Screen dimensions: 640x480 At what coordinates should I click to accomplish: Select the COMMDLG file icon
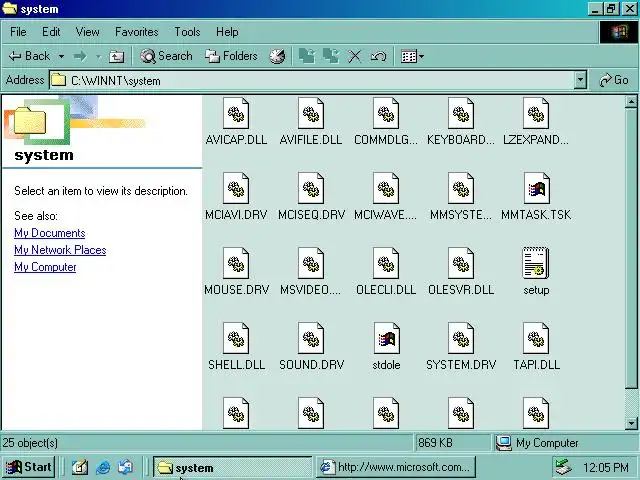click(x=386, y=113)
